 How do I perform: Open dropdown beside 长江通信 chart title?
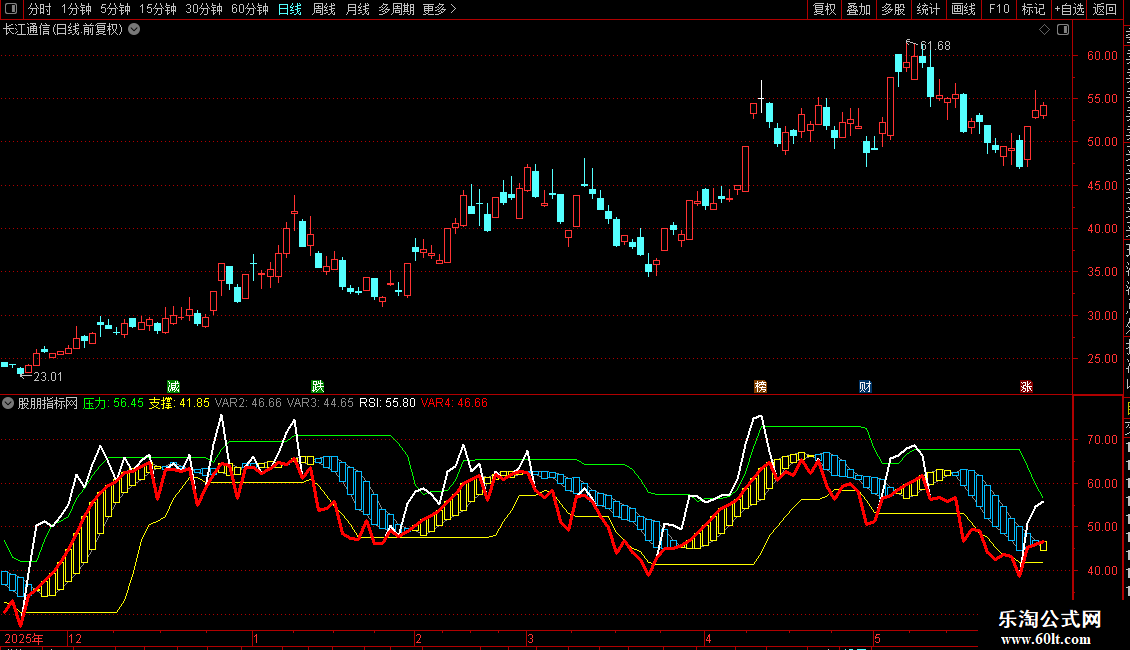point(134,30)
